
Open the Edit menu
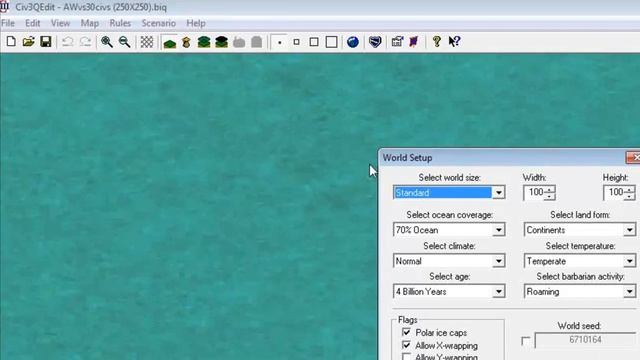tap(33, 23)
